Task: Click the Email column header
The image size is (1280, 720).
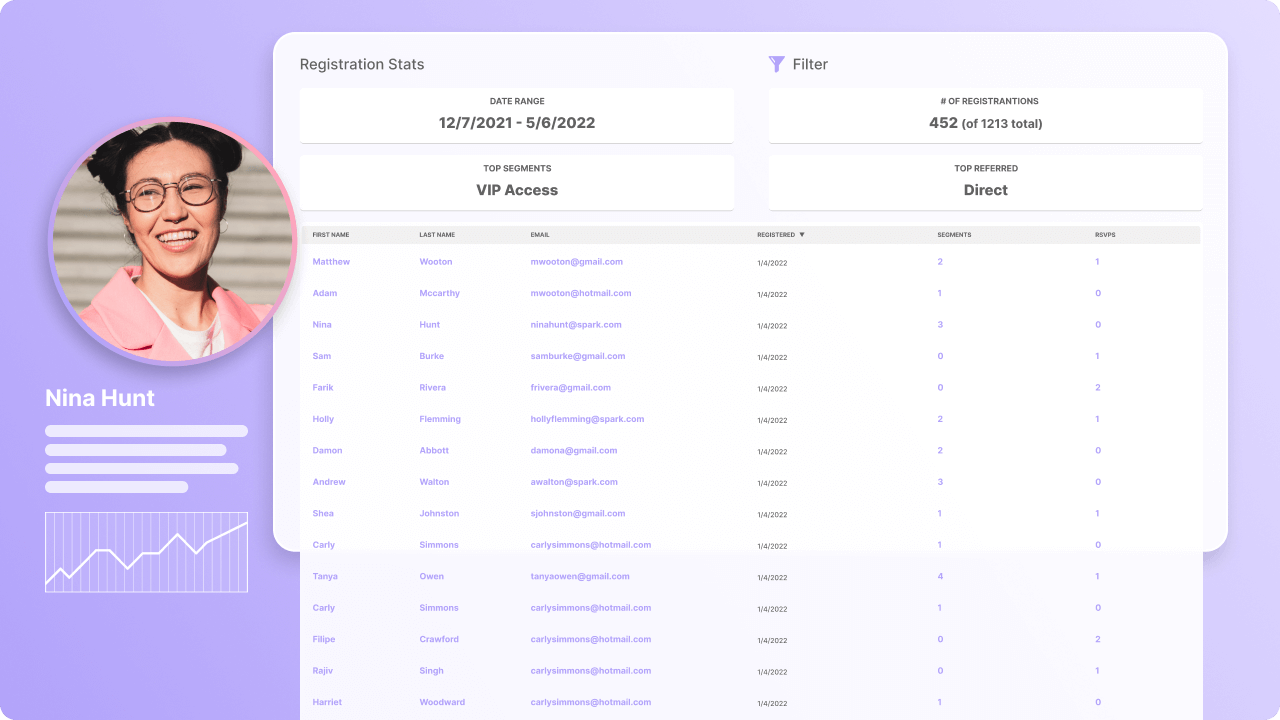Action: point(540,235)
